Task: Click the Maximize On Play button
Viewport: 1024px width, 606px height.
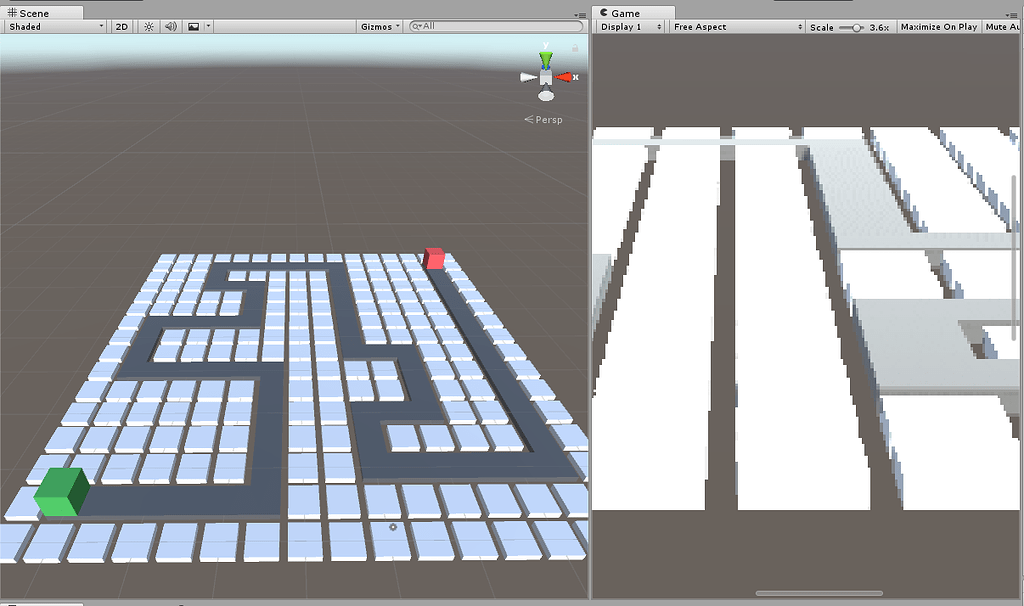Action: pos(938,26)
